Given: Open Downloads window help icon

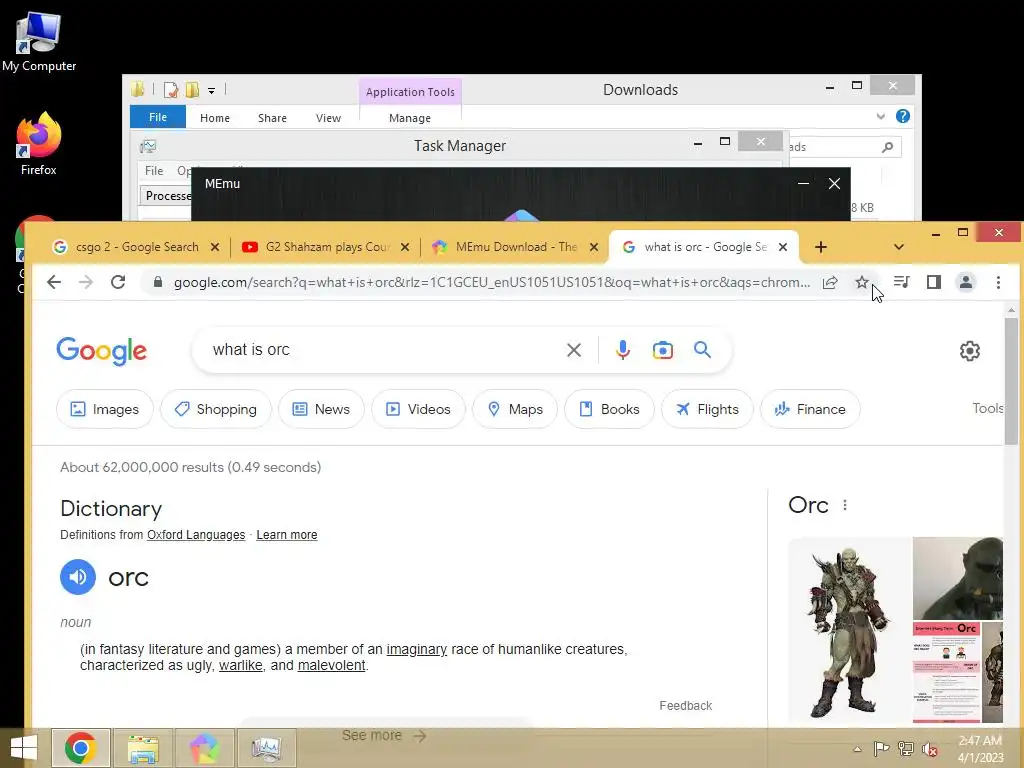Looking at the screenshot, I should click(903, 116).
